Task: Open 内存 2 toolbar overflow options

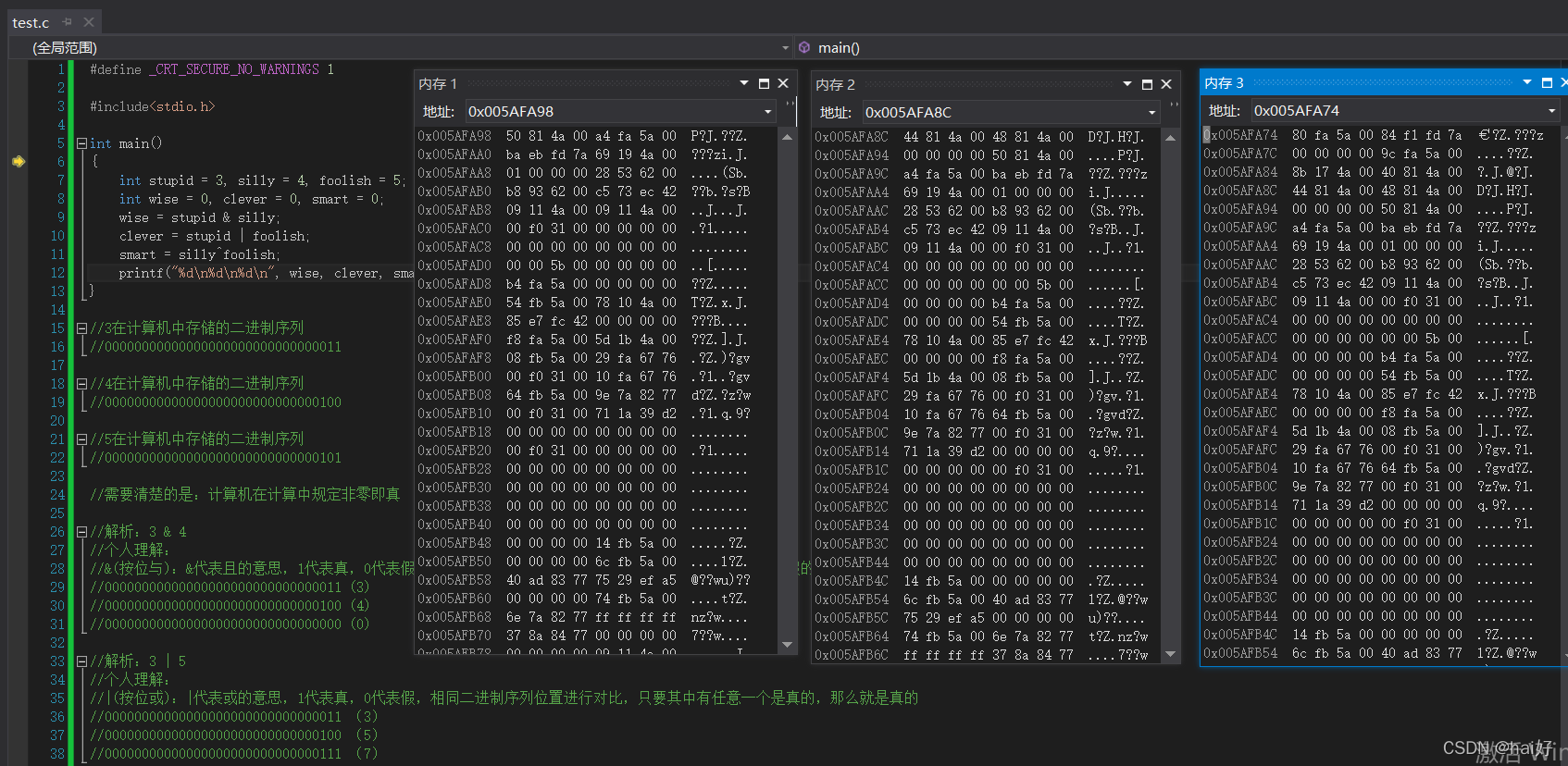Action: pos(1174,105)
